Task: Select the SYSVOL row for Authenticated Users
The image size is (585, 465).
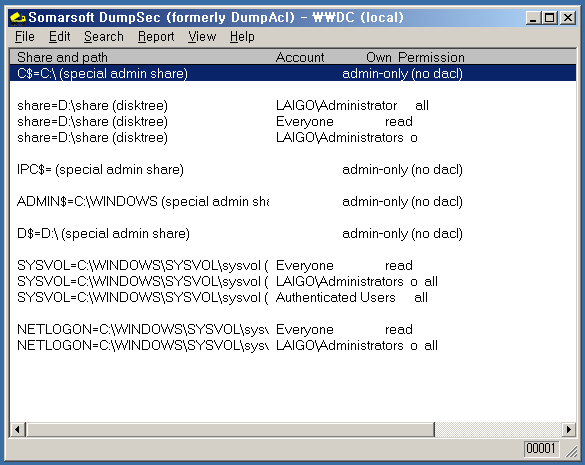Action: point(293,298)
